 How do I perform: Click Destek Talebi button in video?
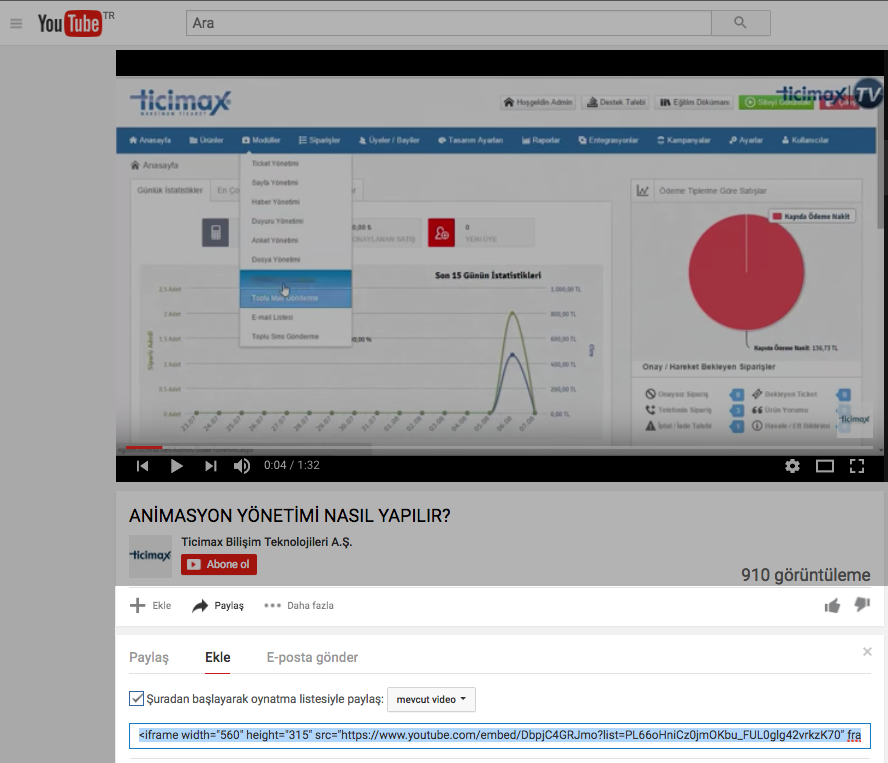pos(616,102)
